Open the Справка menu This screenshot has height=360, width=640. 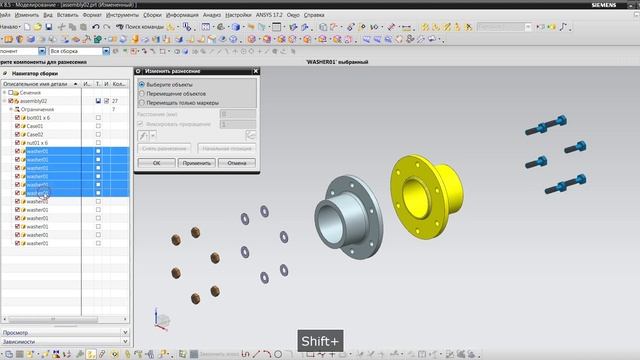314,15
